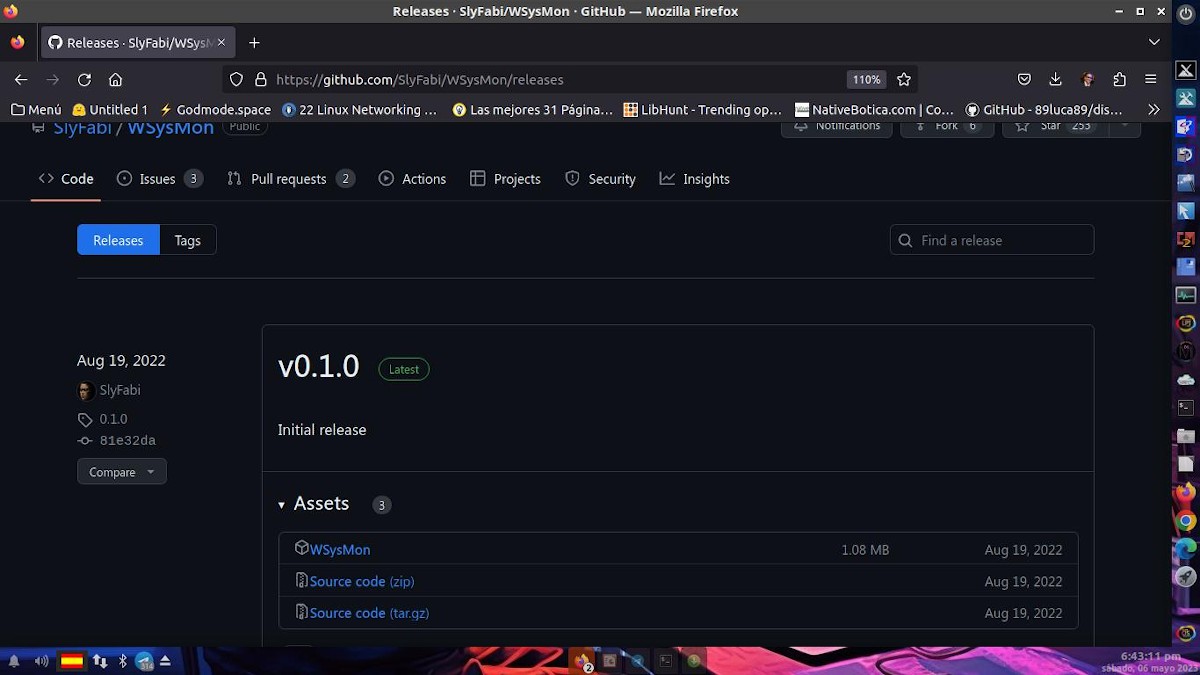Open the volume speaker tray icon
Viewport: 1200px width, 675px height.
click(41, 661)
